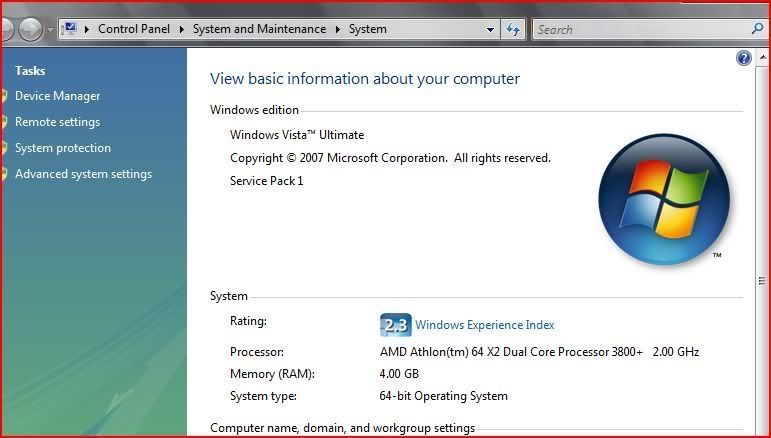Viewport: 771px width, 438px height.
Task: Open the recent pages dropdown arrow
Action: [50, 30]
